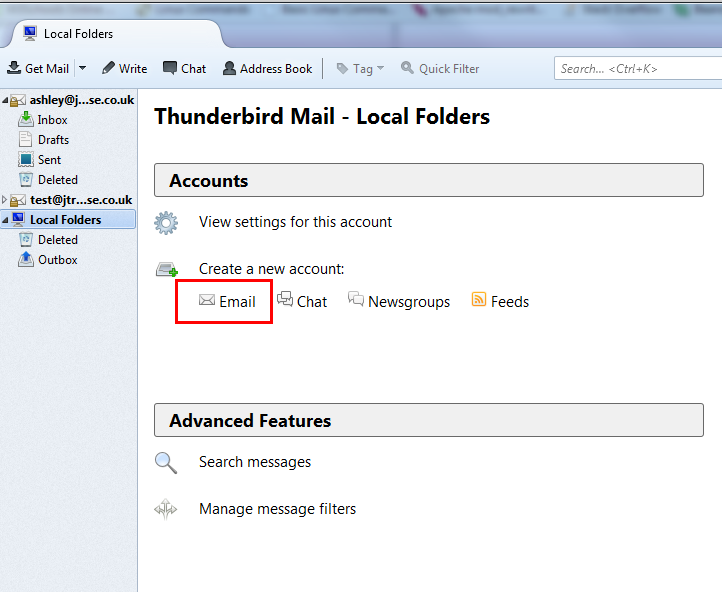Click the Outbox tray icon

[26, 259]
